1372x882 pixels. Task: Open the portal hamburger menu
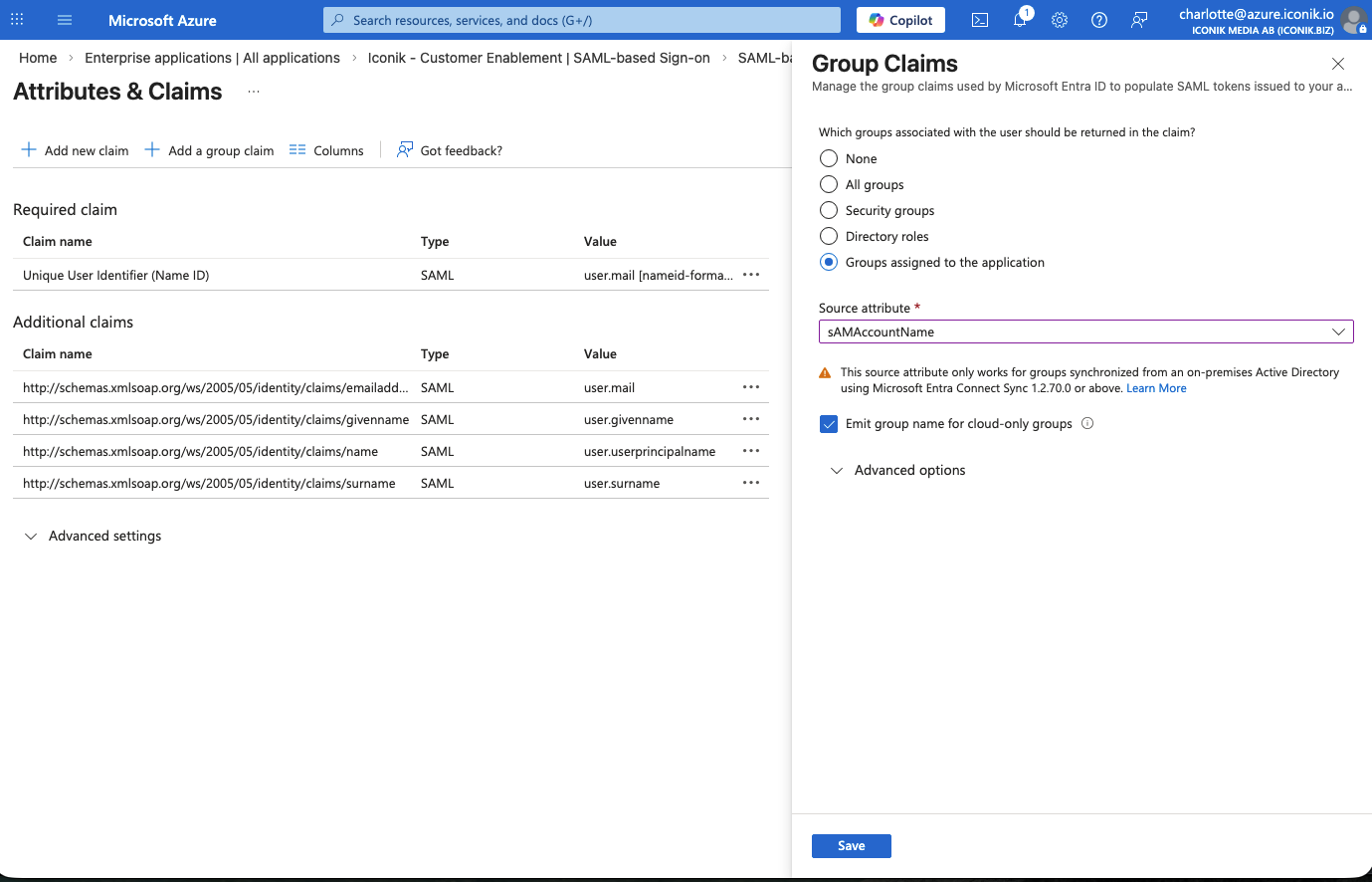[65, 20]
